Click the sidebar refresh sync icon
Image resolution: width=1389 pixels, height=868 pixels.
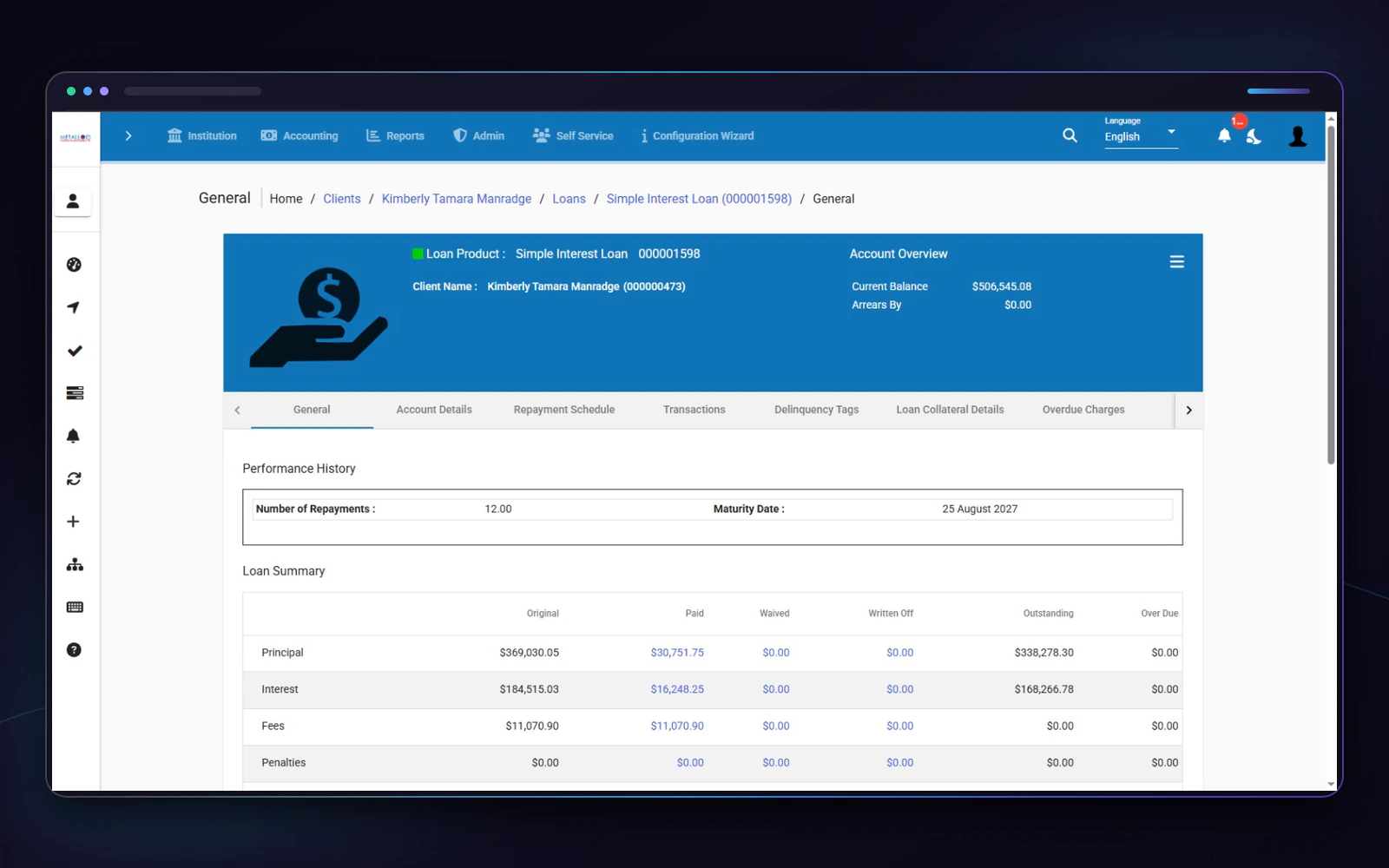click(74, 478)
